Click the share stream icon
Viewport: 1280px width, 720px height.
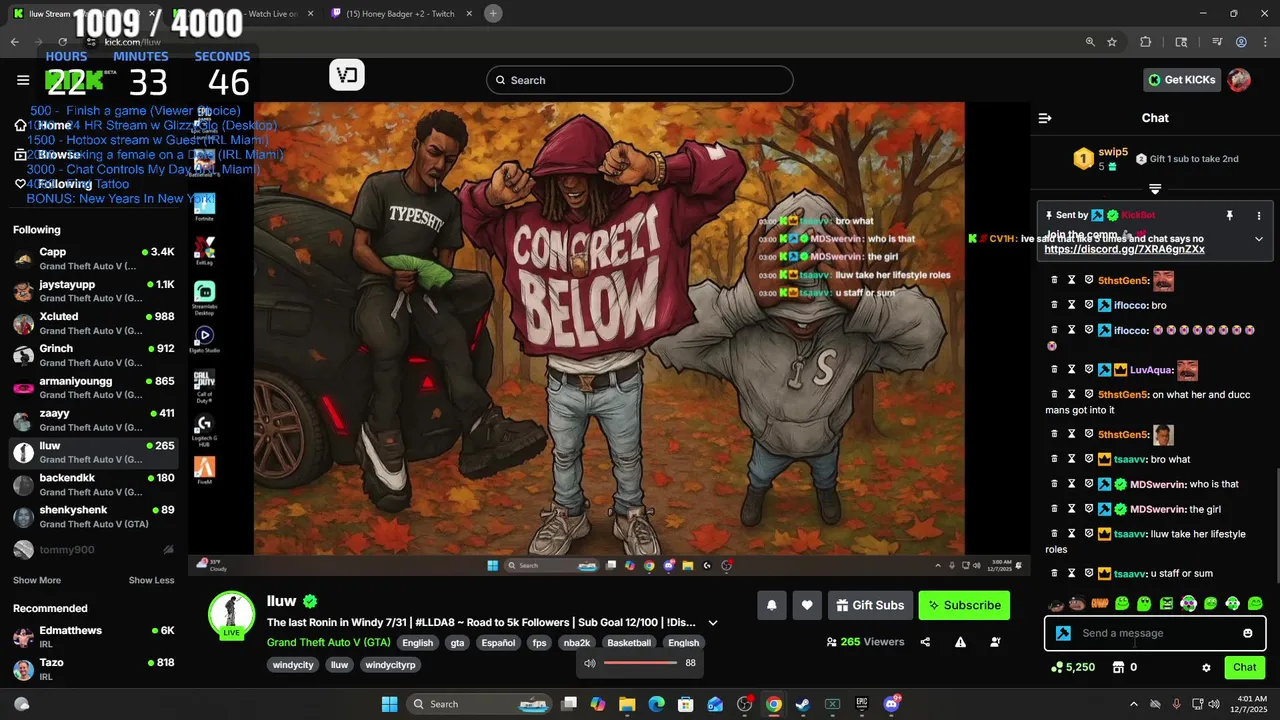925,642
